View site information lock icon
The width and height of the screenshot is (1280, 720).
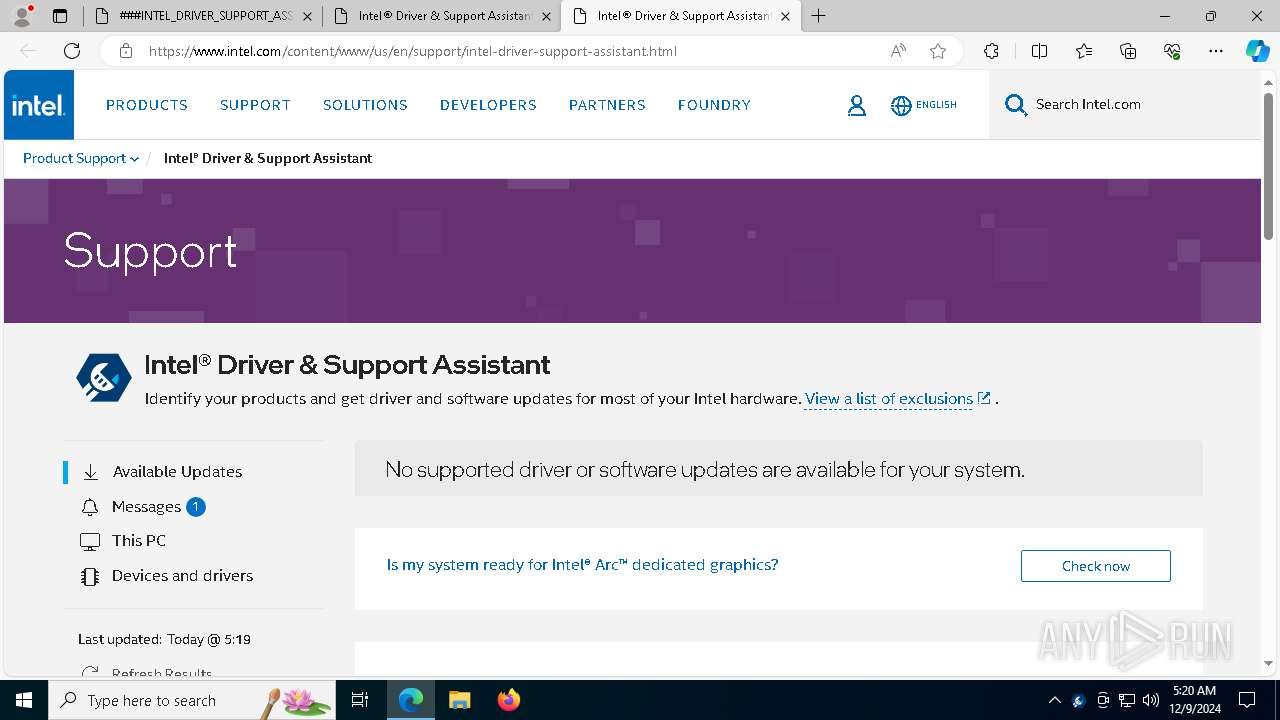point(126,51)
